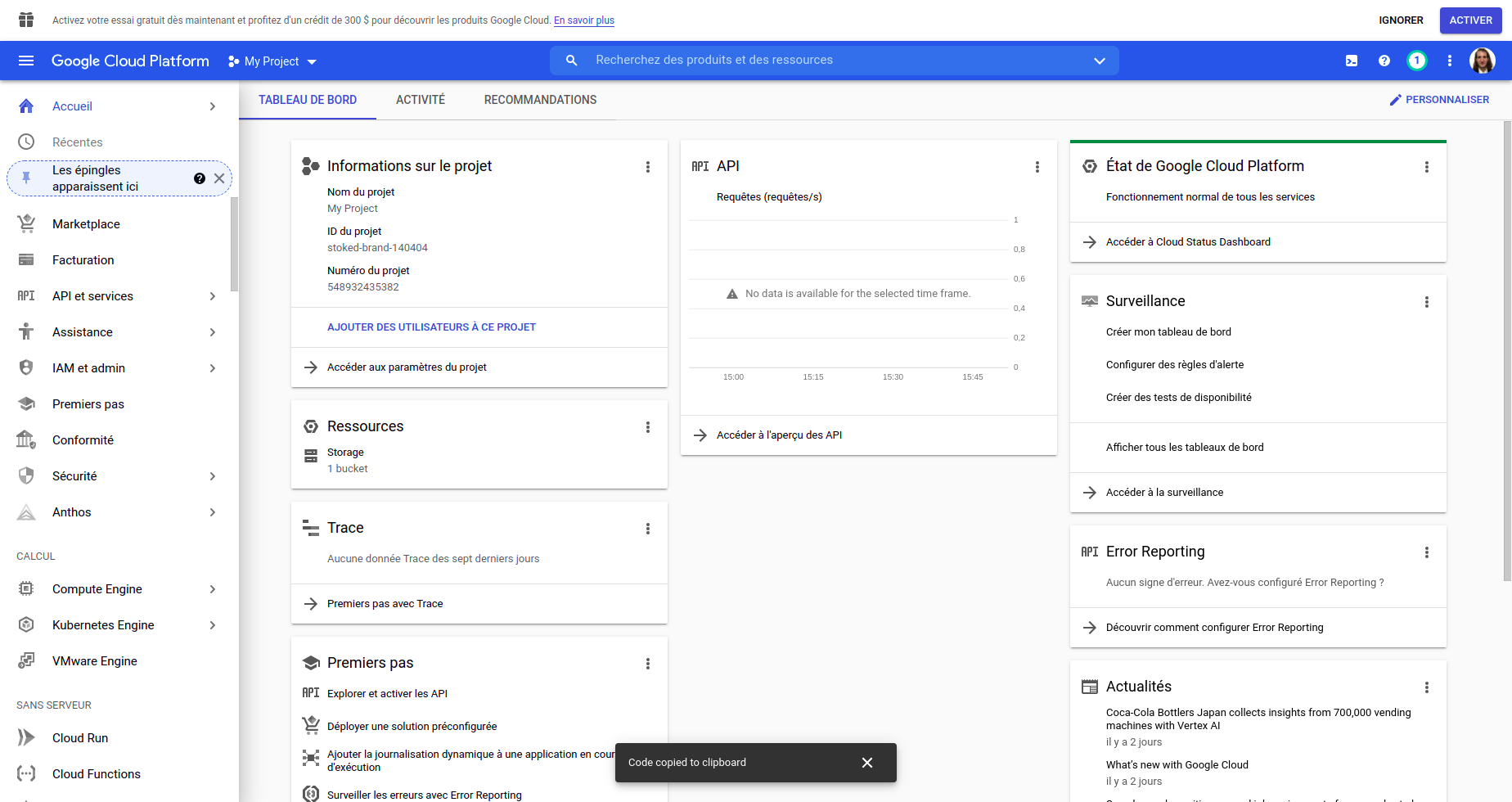Click the user account avatar
This screenshot has height=802, width=1512.
click(1482, 61)
